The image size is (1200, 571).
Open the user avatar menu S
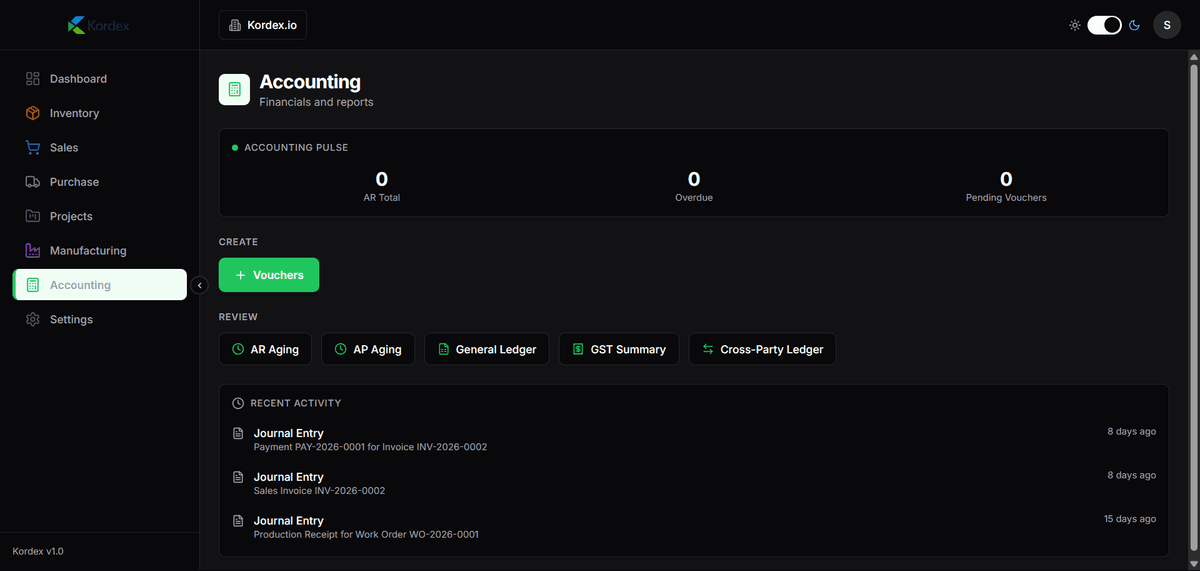coord(1167,25)
